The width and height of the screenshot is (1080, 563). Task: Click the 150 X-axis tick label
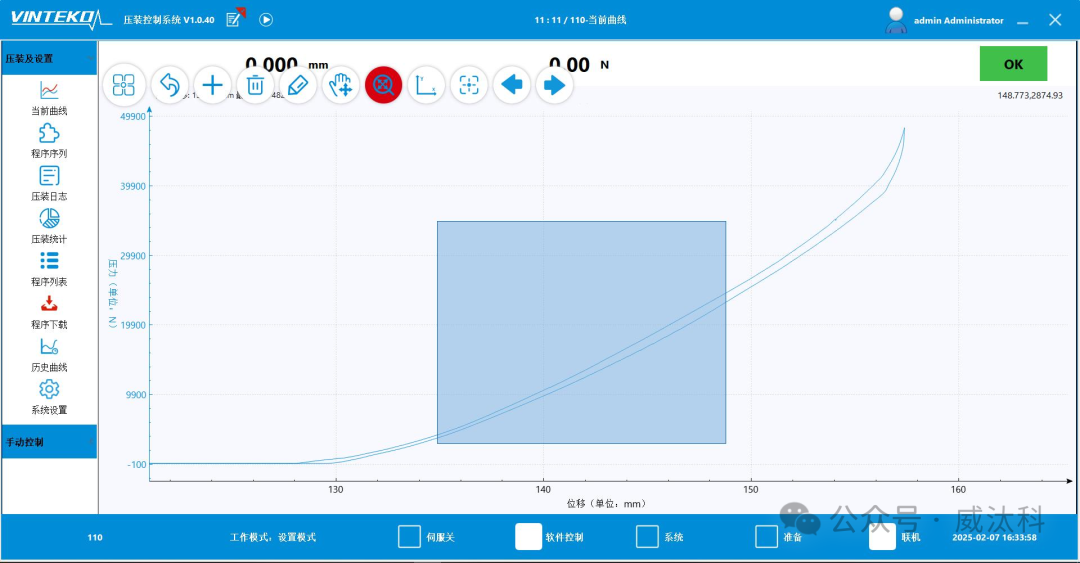750,489
